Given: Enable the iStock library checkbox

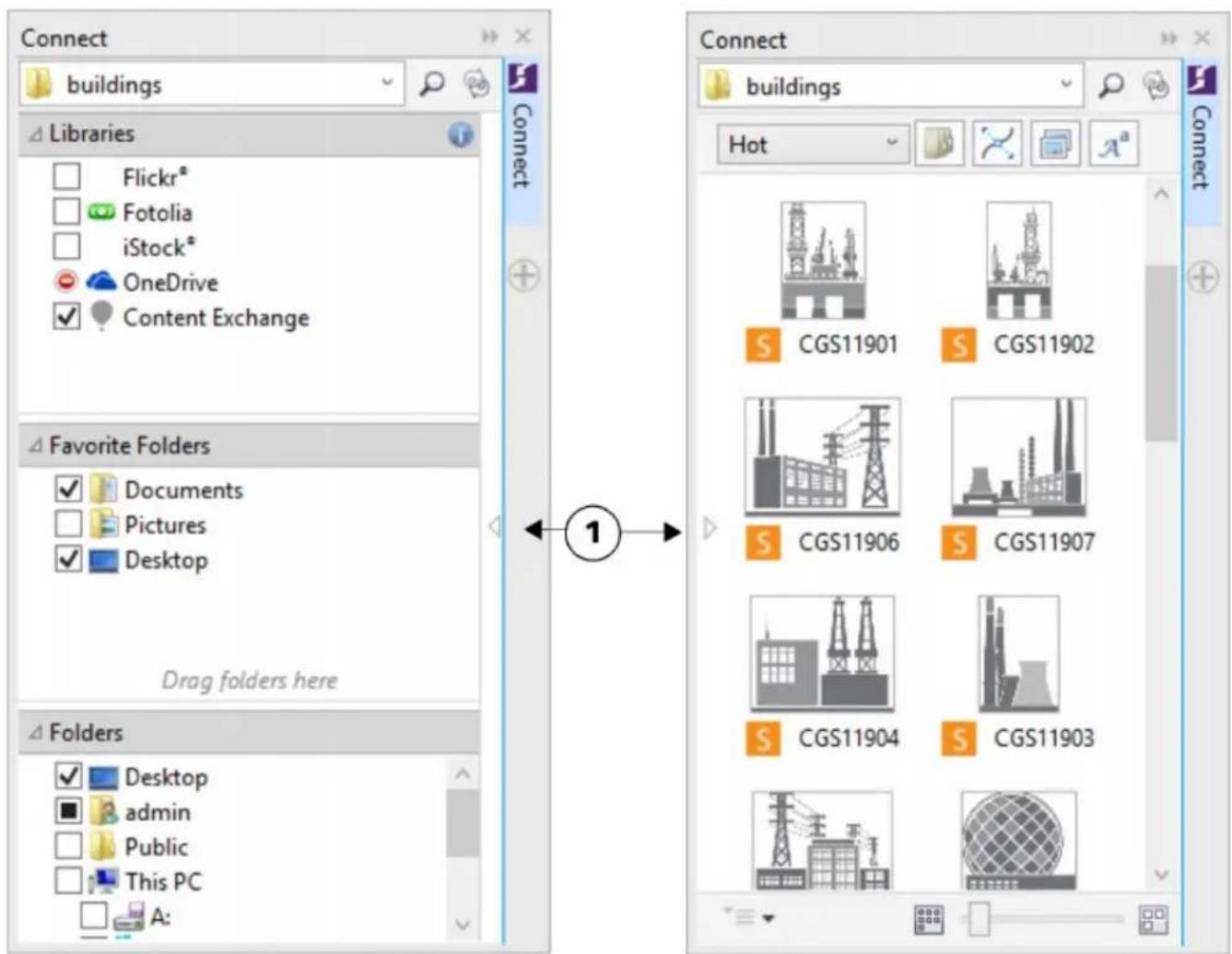Looking at the screenshot, I should [66, 246].
